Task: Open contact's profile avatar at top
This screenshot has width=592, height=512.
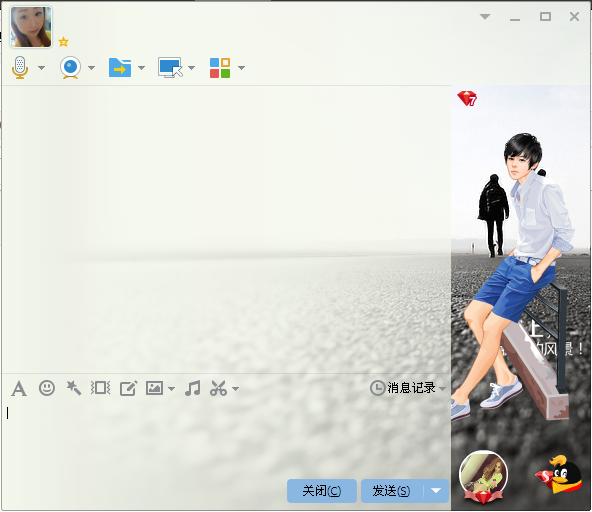Action: coord(31,27)
